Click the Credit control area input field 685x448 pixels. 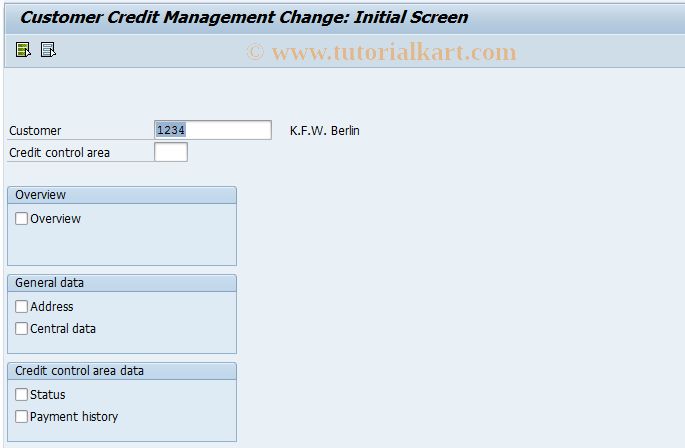[171, 152]
